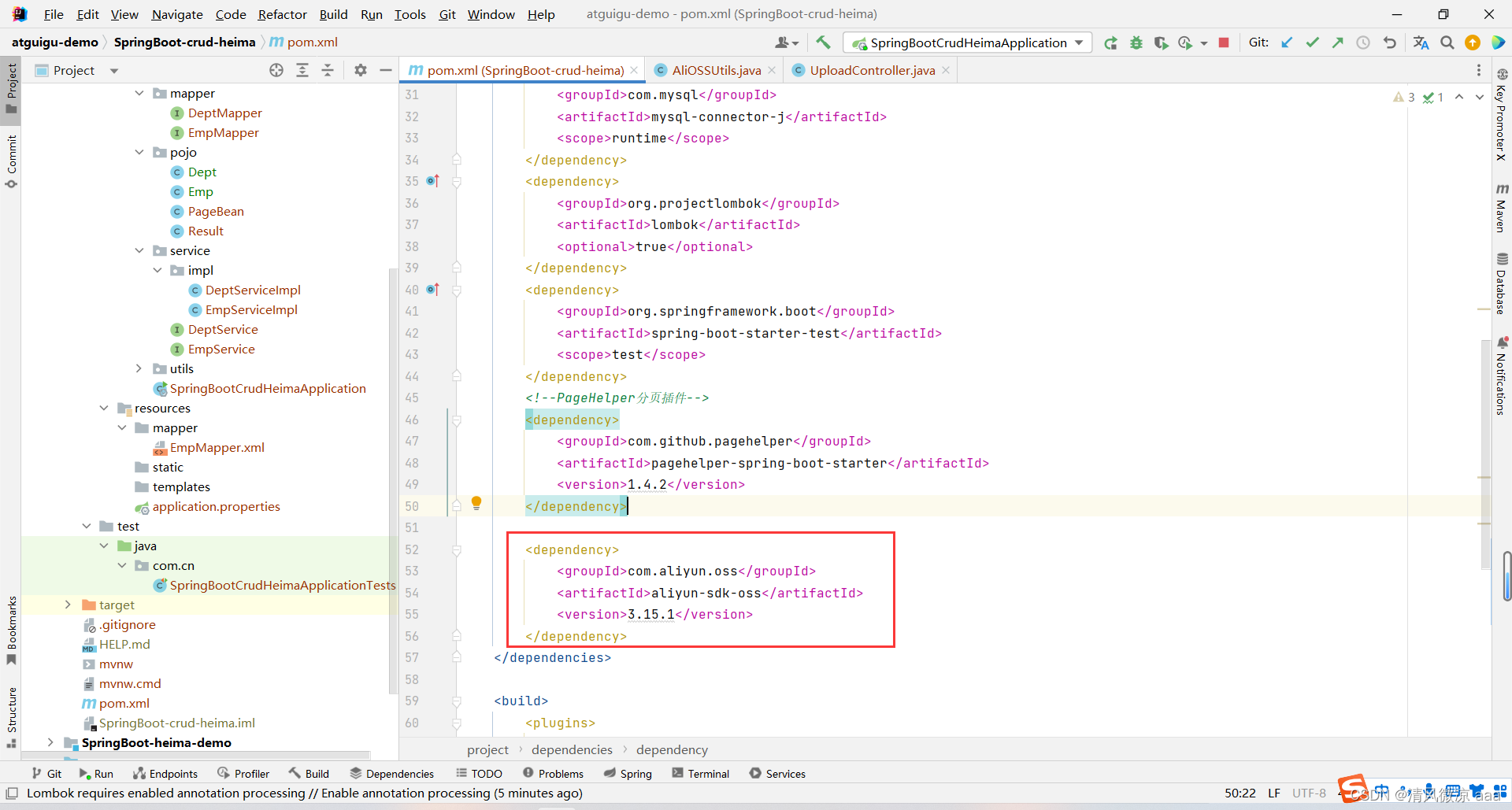Image resolution: width=1512 pixels, height=810 pixels.
Task: Open Maven tool window
Action: pyautogui.click(x=1502, y=208)
